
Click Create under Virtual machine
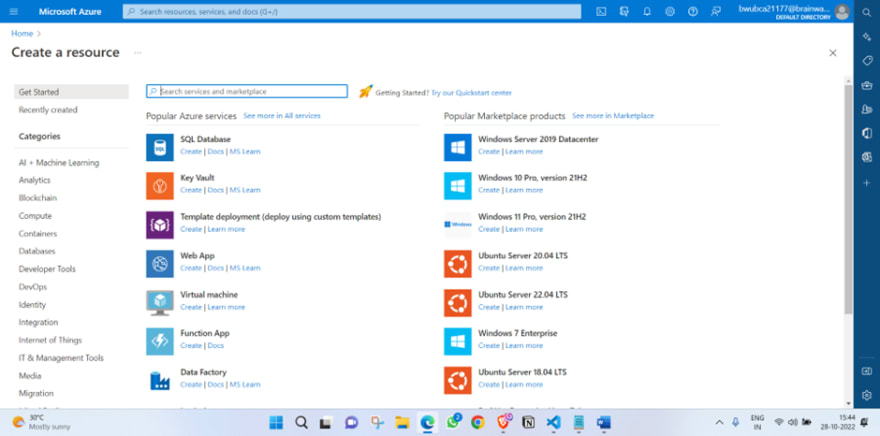pyautogui.click(x=191, y=307)
